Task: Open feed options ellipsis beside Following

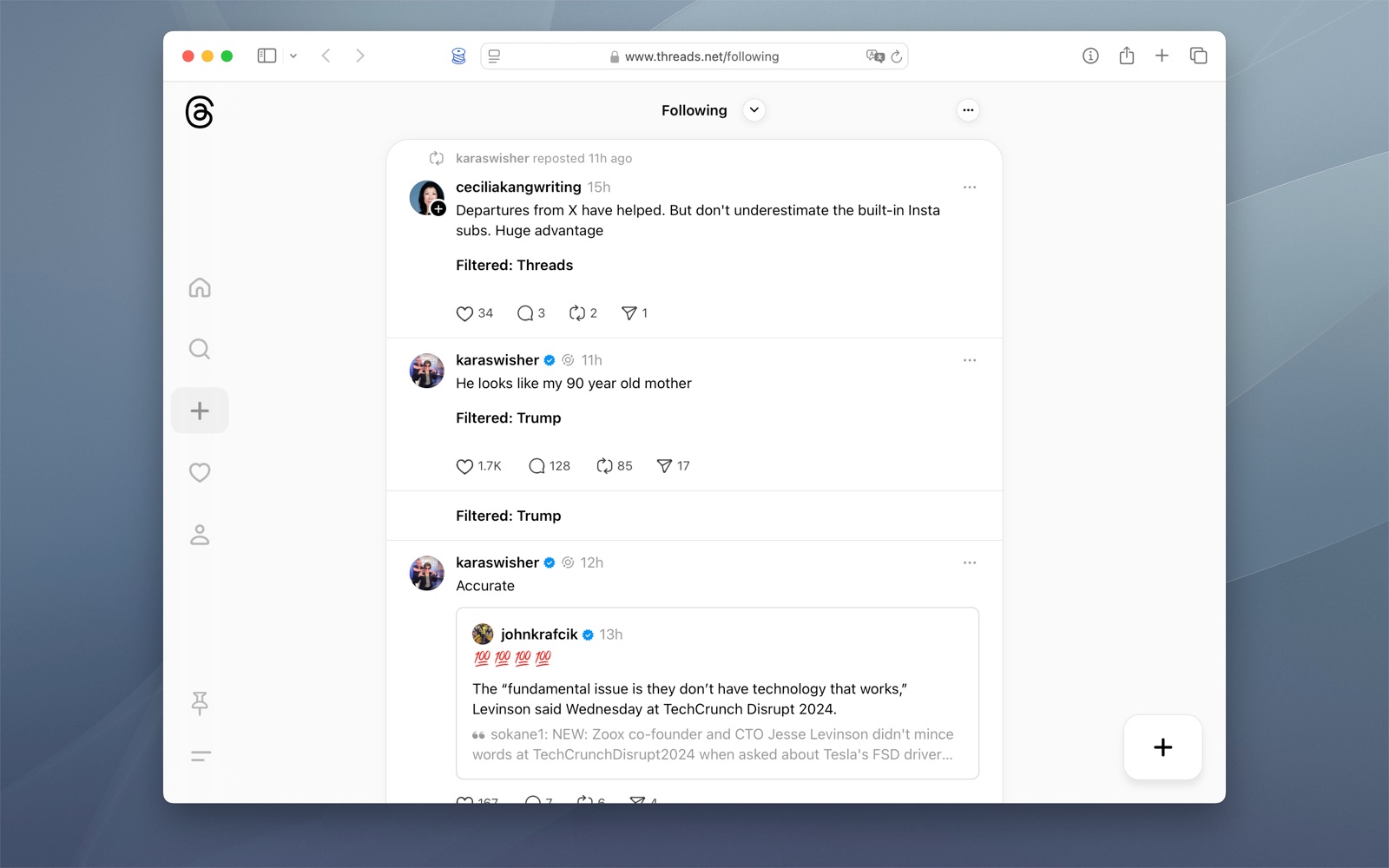Action: [968, 110]
